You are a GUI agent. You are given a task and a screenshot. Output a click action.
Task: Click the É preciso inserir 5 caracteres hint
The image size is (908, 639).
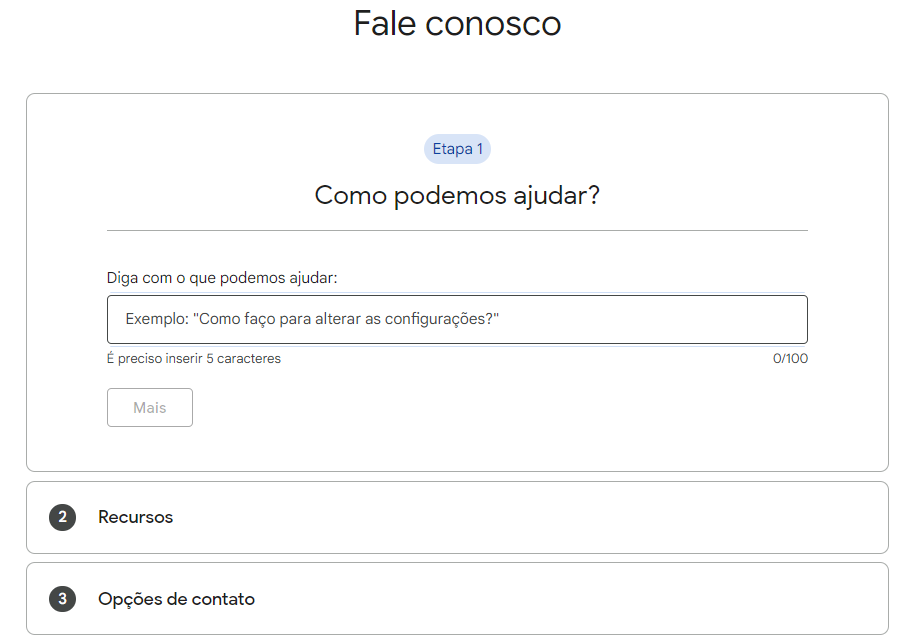click(x=194, y=358)
